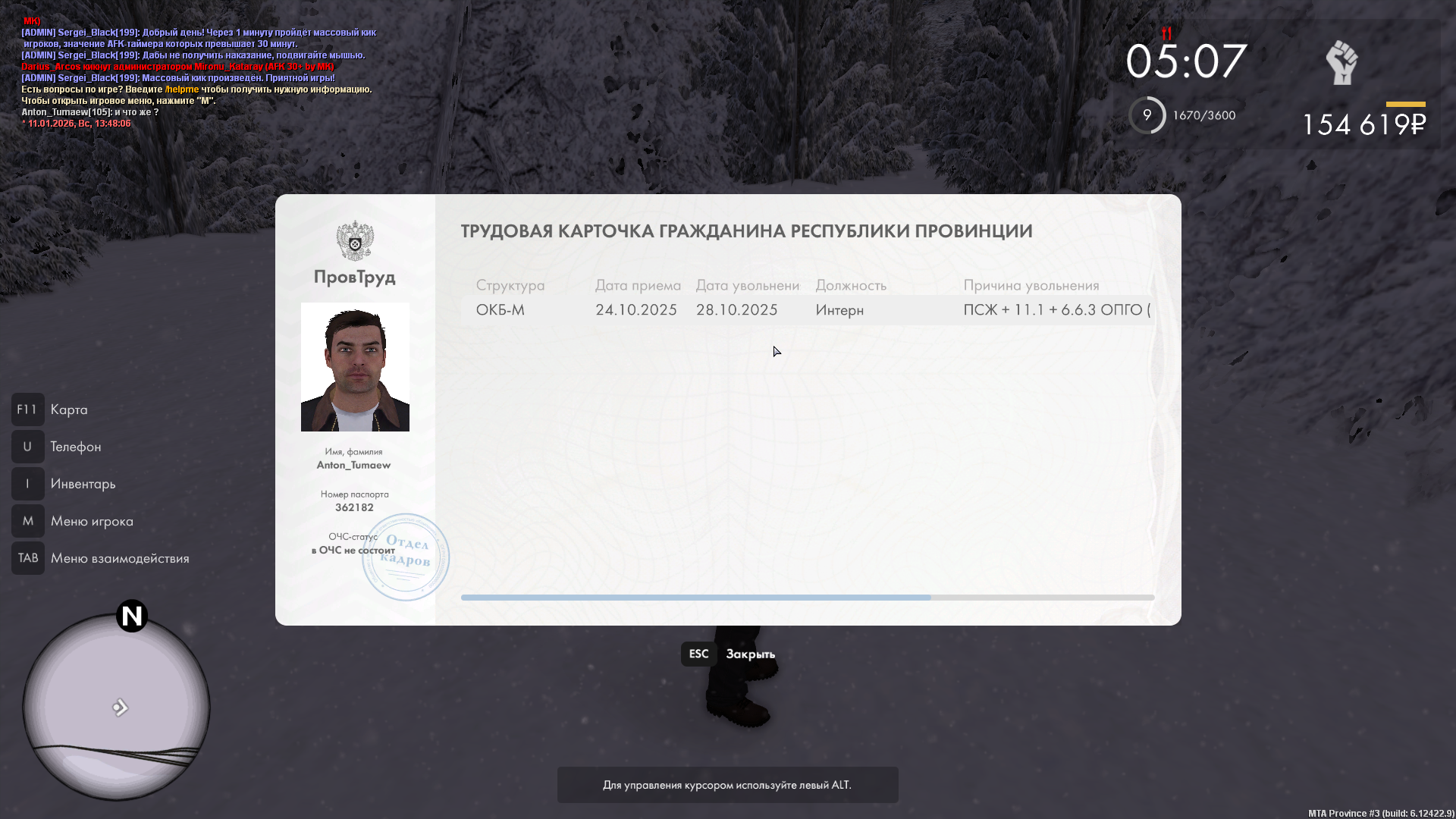Screen dimensions: 1456x819
Task: Click the red hunger fork icon
Action: 1166,33
